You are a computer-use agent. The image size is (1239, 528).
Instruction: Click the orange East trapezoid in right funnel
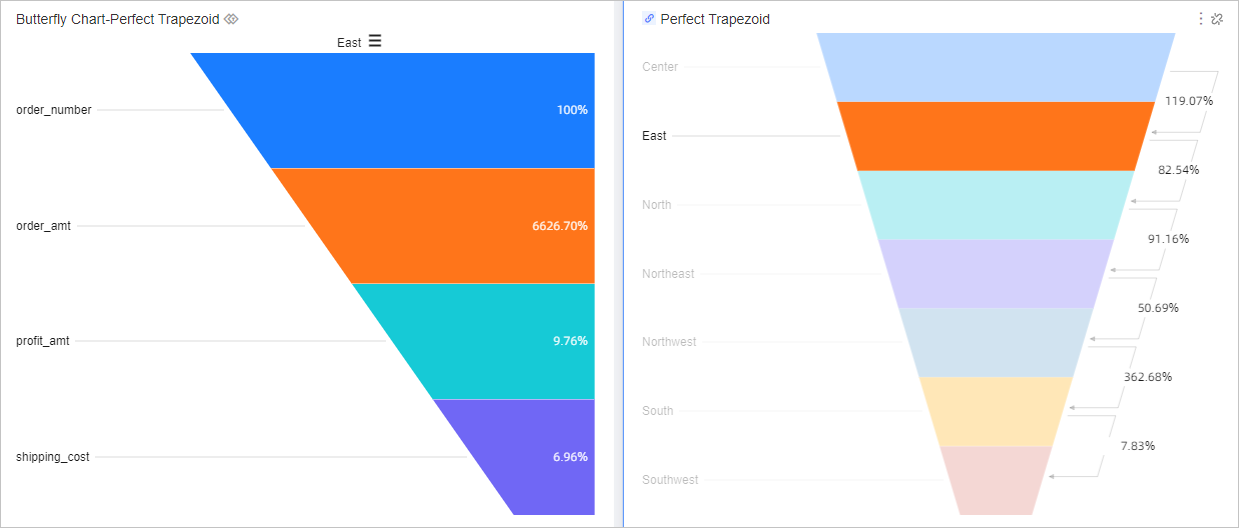tap(996, 136)
